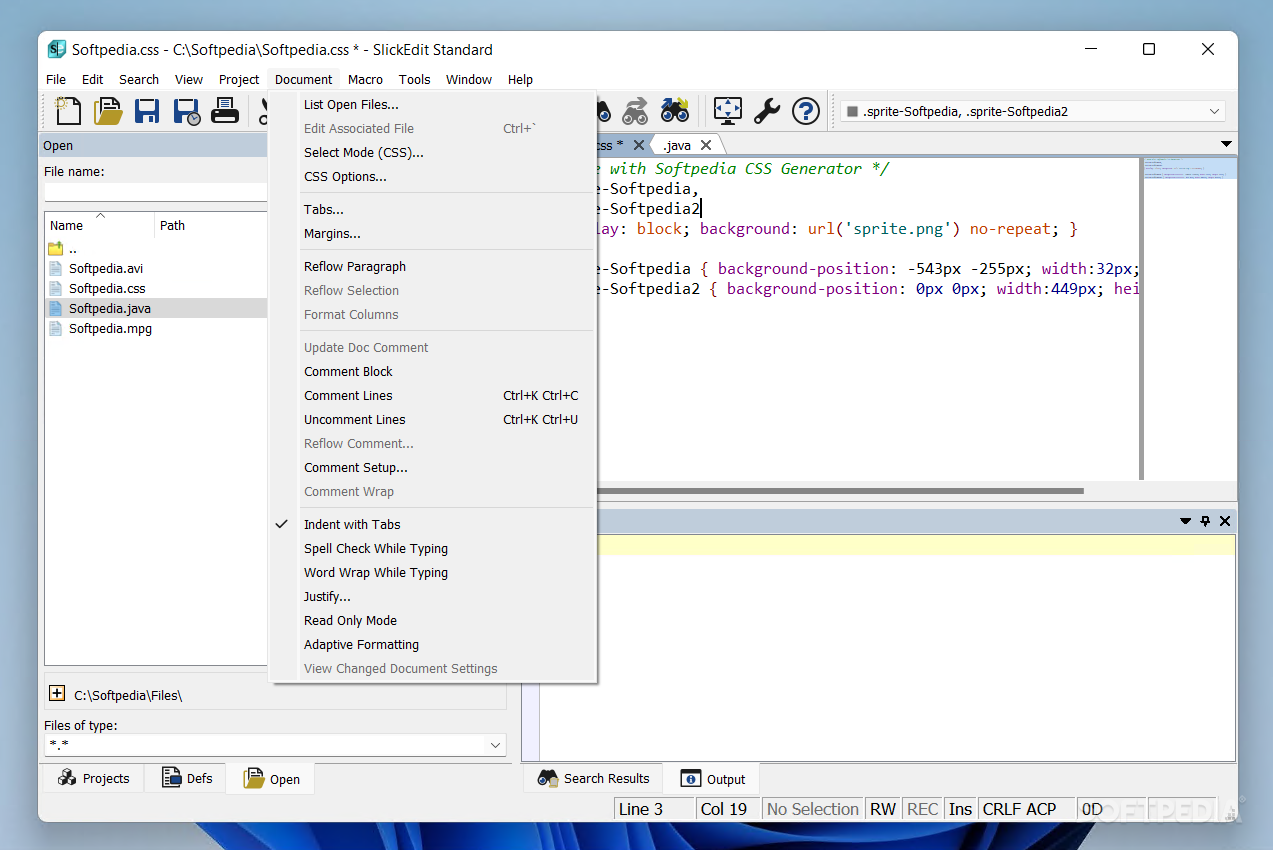Click the Help question mark icon
This screenshot has height=850, width=1273.
[x=806, y=110]
